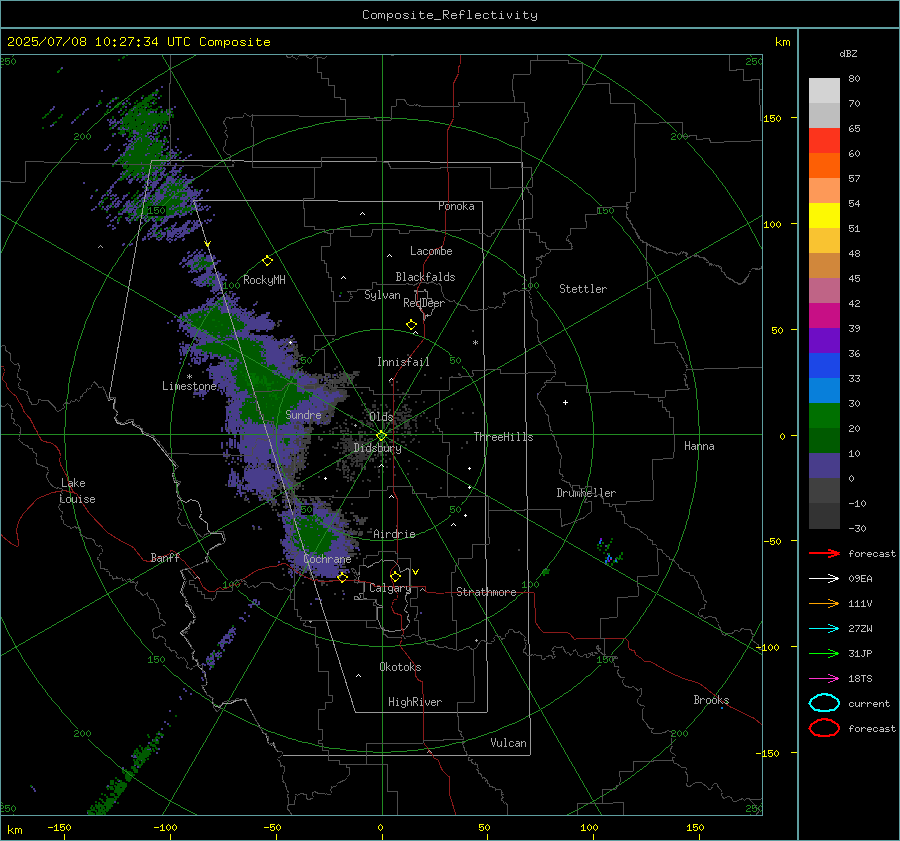Image resolution: width=900 pixels, height=841 pixels.
Task: Click the orange 111V arrow in legend
Action: click(x=824, y=603)
